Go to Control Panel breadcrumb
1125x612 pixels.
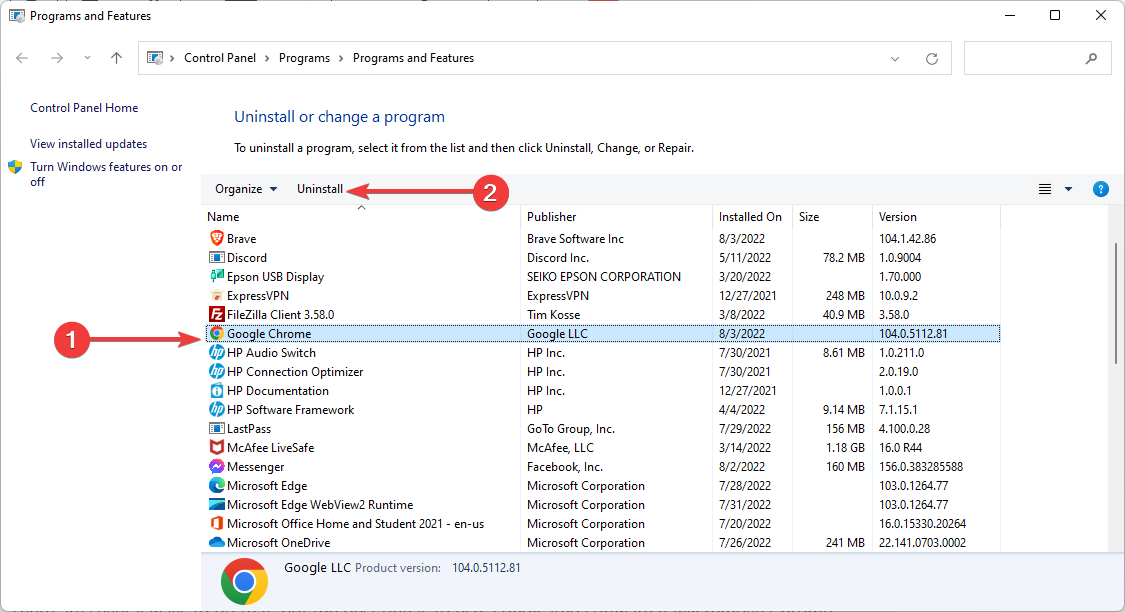[220, 58]
